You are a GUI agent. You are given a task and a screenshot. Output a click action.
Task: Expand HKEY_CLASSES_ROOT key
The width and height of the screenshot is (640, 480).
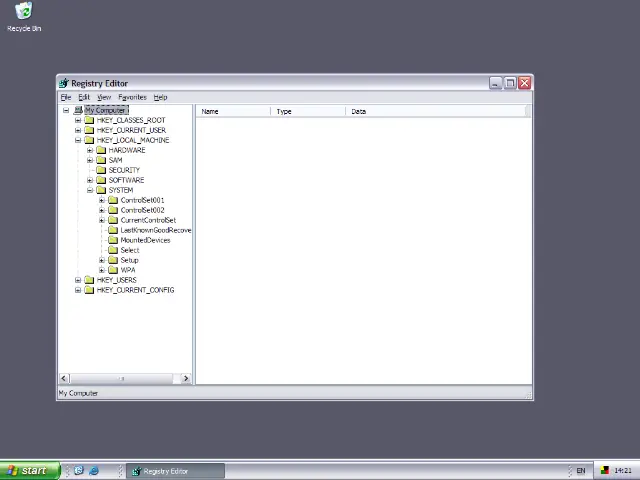(x=78, y=120)
